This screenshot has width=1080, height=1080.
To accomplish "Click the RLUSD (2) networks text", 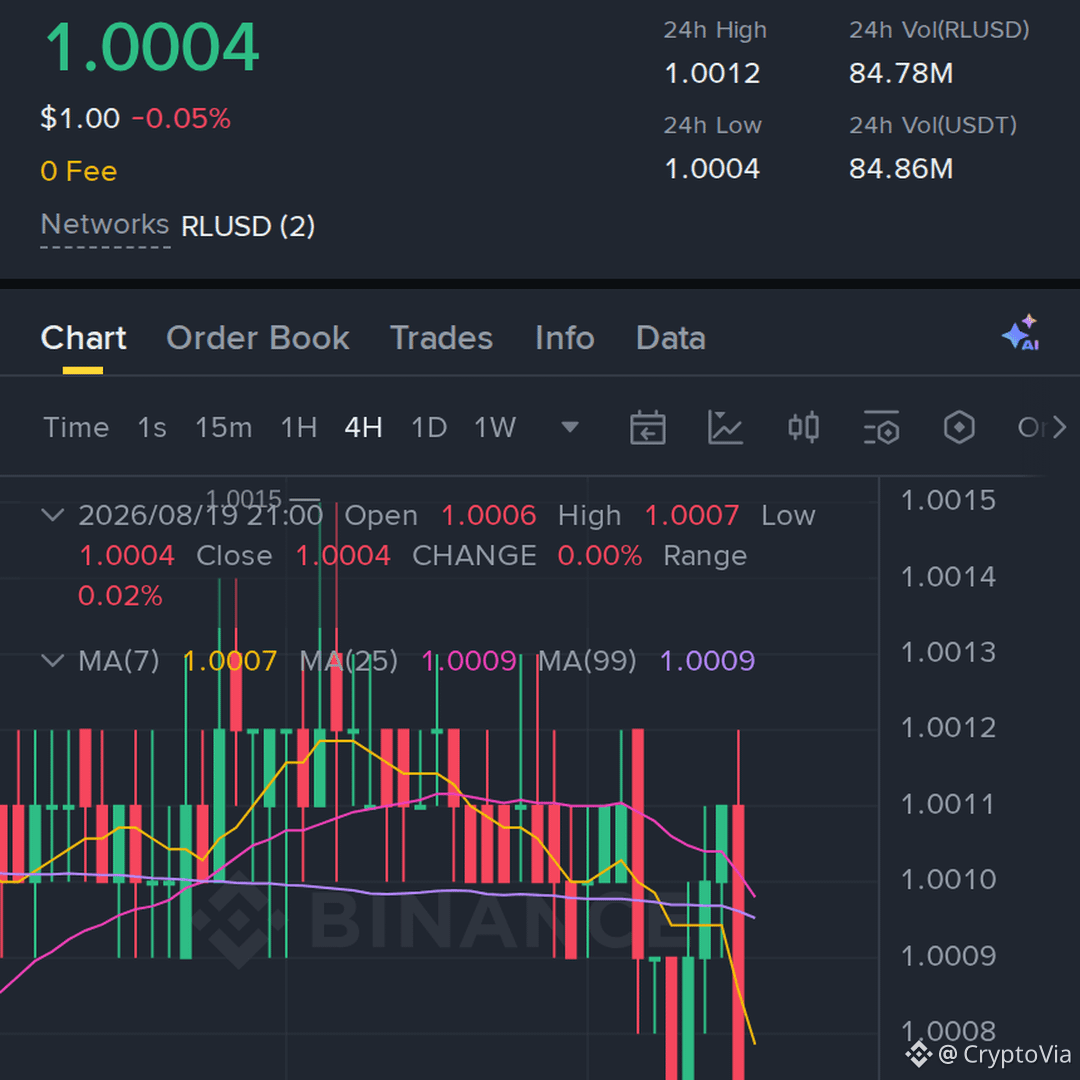I will [248, 227].
